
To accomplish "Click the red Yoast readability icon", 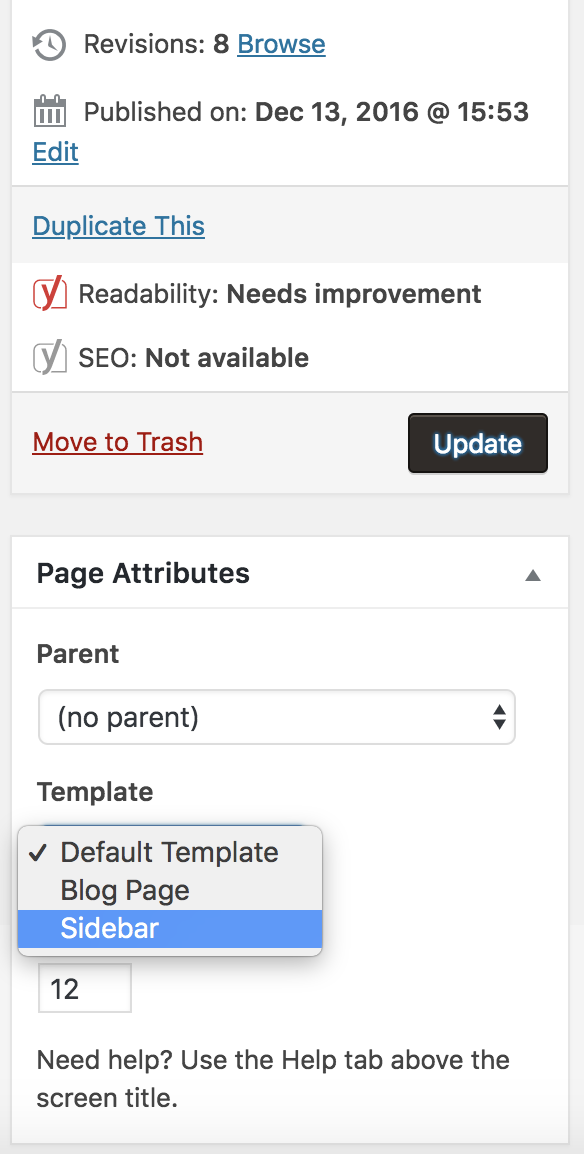I will [x=50, y=294].
